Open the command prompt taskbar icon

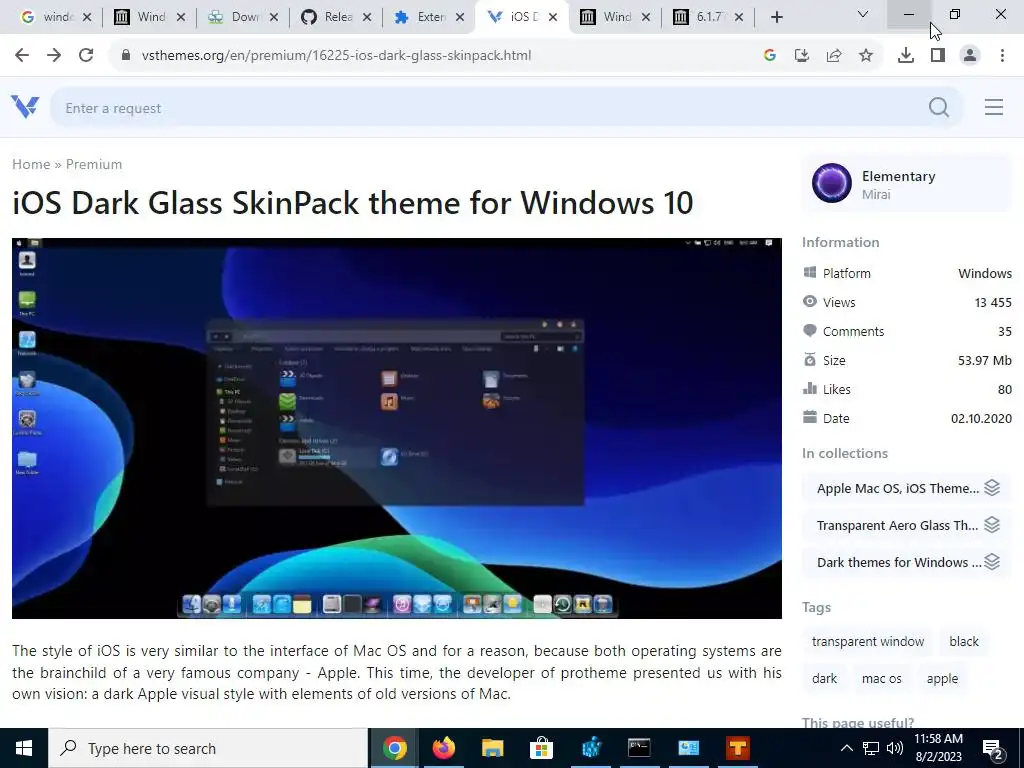[639, 748]
